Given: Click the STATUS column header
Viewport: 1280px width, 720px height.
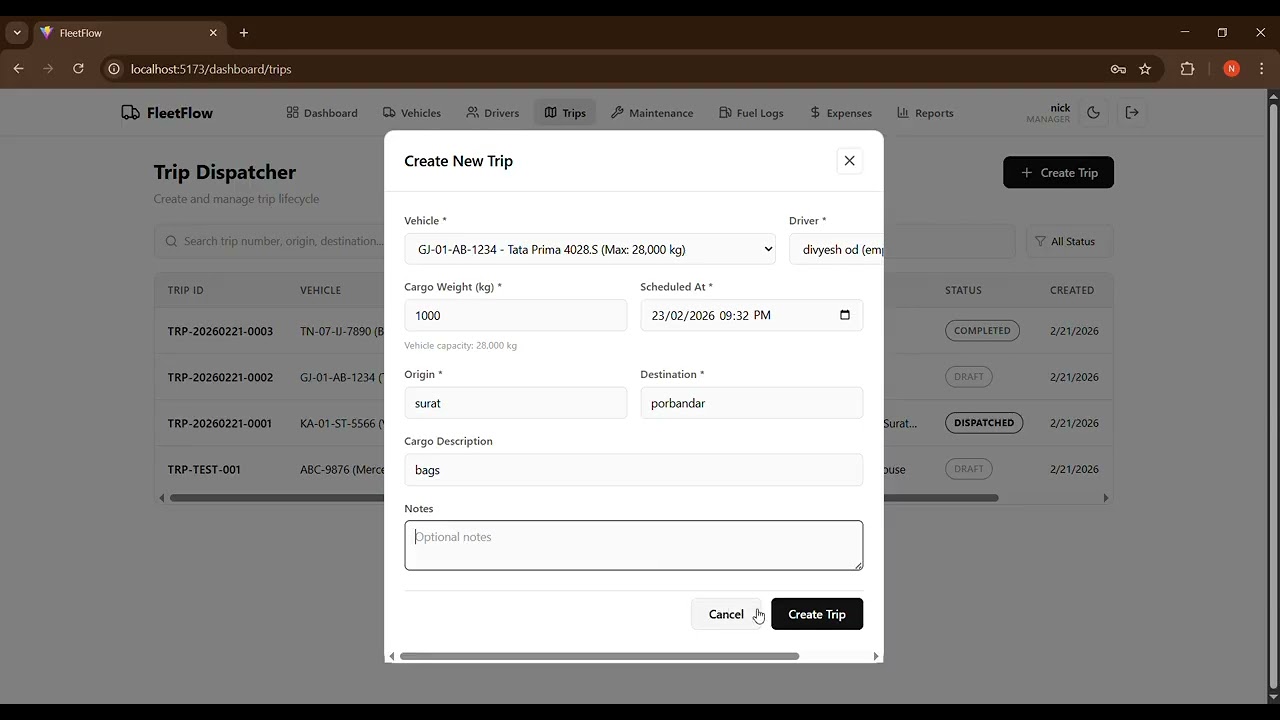Looking at the screenshot, I should 963,290.
